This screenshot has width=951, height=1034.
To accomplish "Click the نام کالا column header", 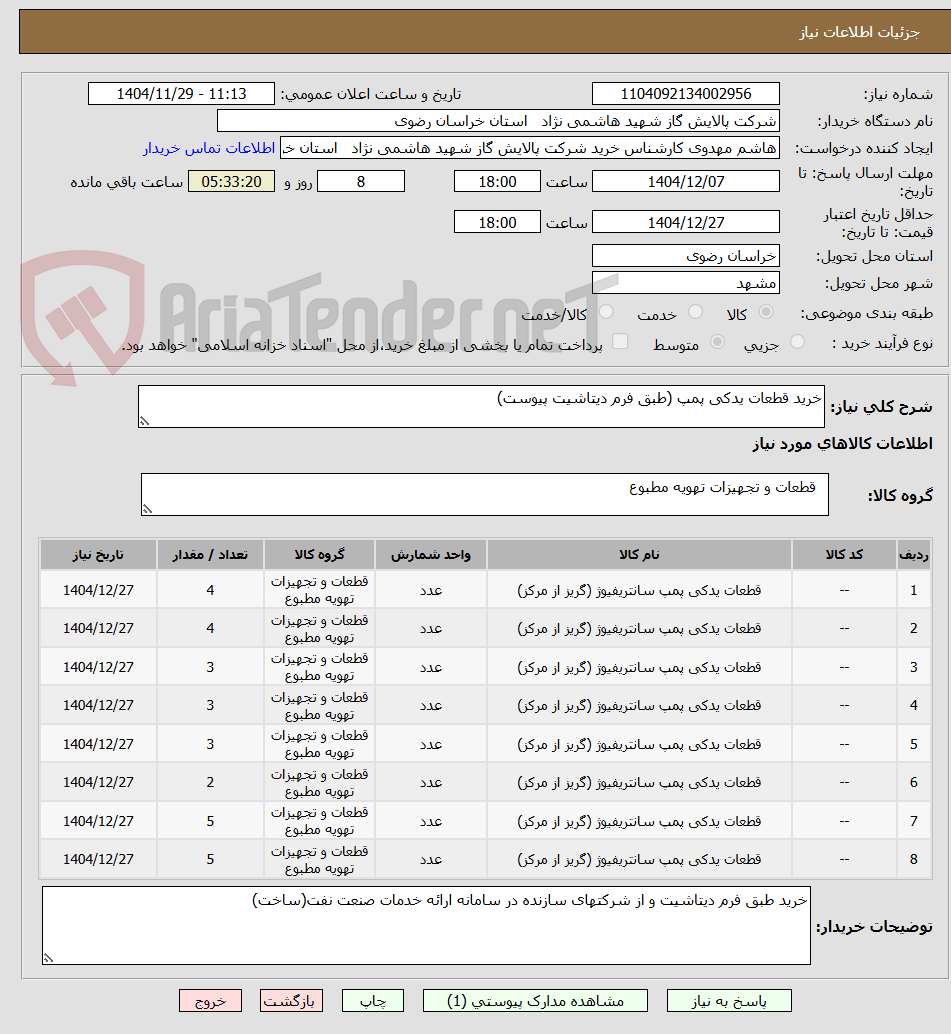I will click(639, 555).
